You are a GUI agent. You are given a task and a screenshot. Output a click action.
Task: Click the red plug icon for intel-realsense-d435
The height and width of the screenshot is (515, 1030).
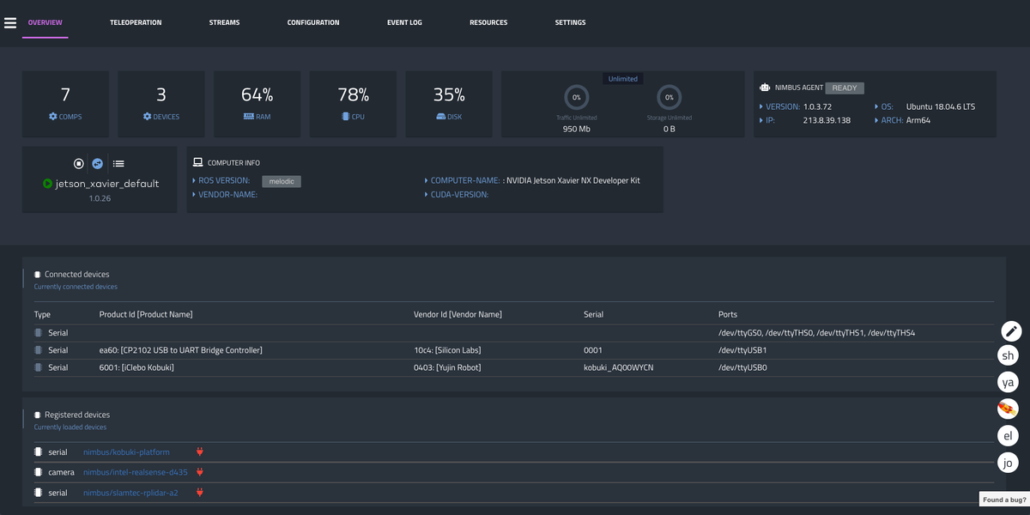[x=200, y=472]
